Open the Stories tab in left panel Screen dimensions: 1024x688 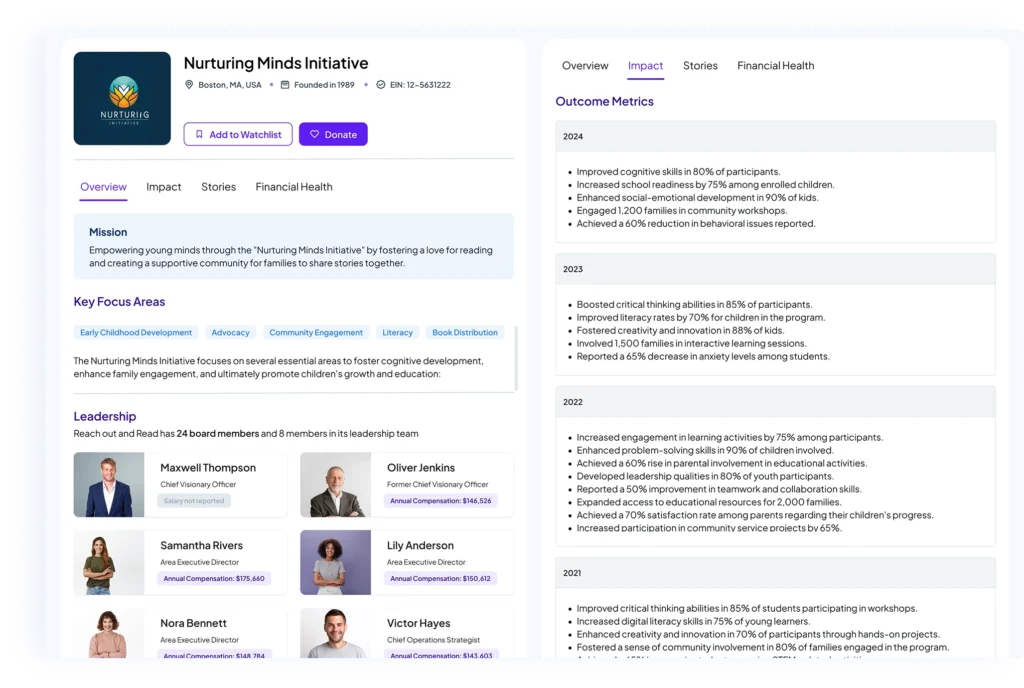pyautogui.click(x=218, y=187)
